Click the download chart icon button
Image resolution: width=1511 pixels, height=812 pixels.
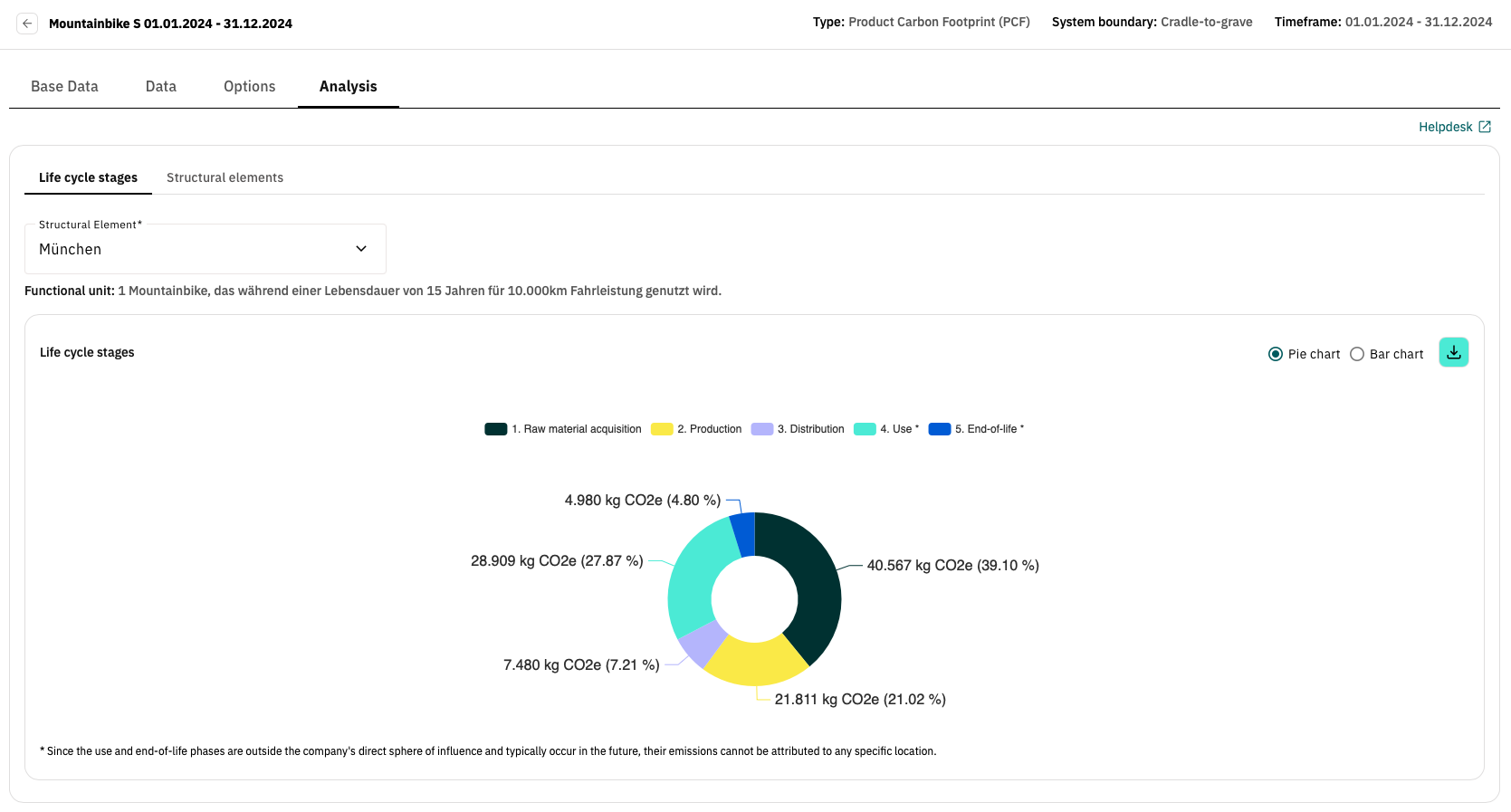1453,353
